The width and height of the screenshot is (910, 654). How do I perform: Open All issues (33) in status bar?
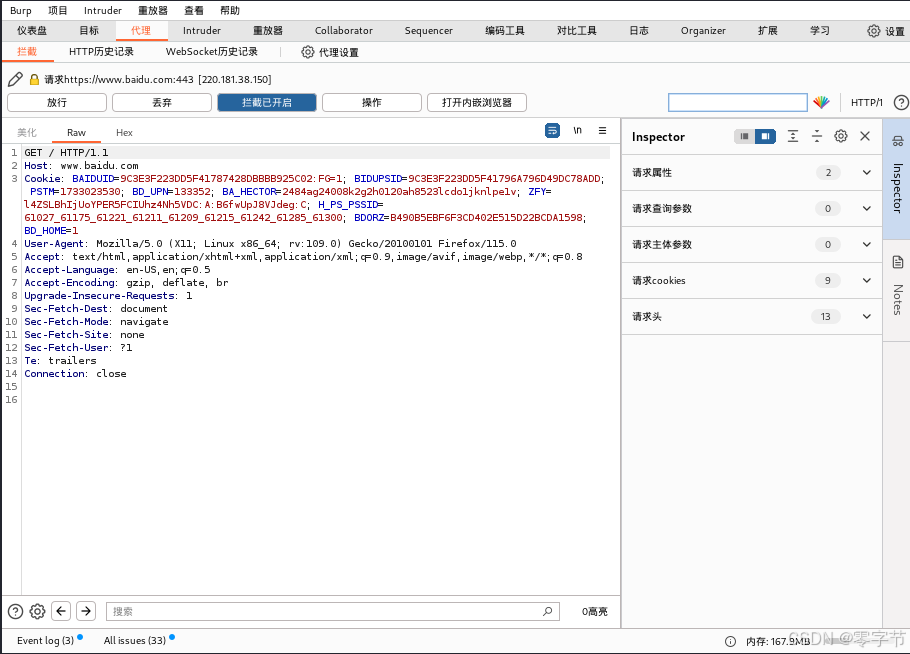(135, 641)
